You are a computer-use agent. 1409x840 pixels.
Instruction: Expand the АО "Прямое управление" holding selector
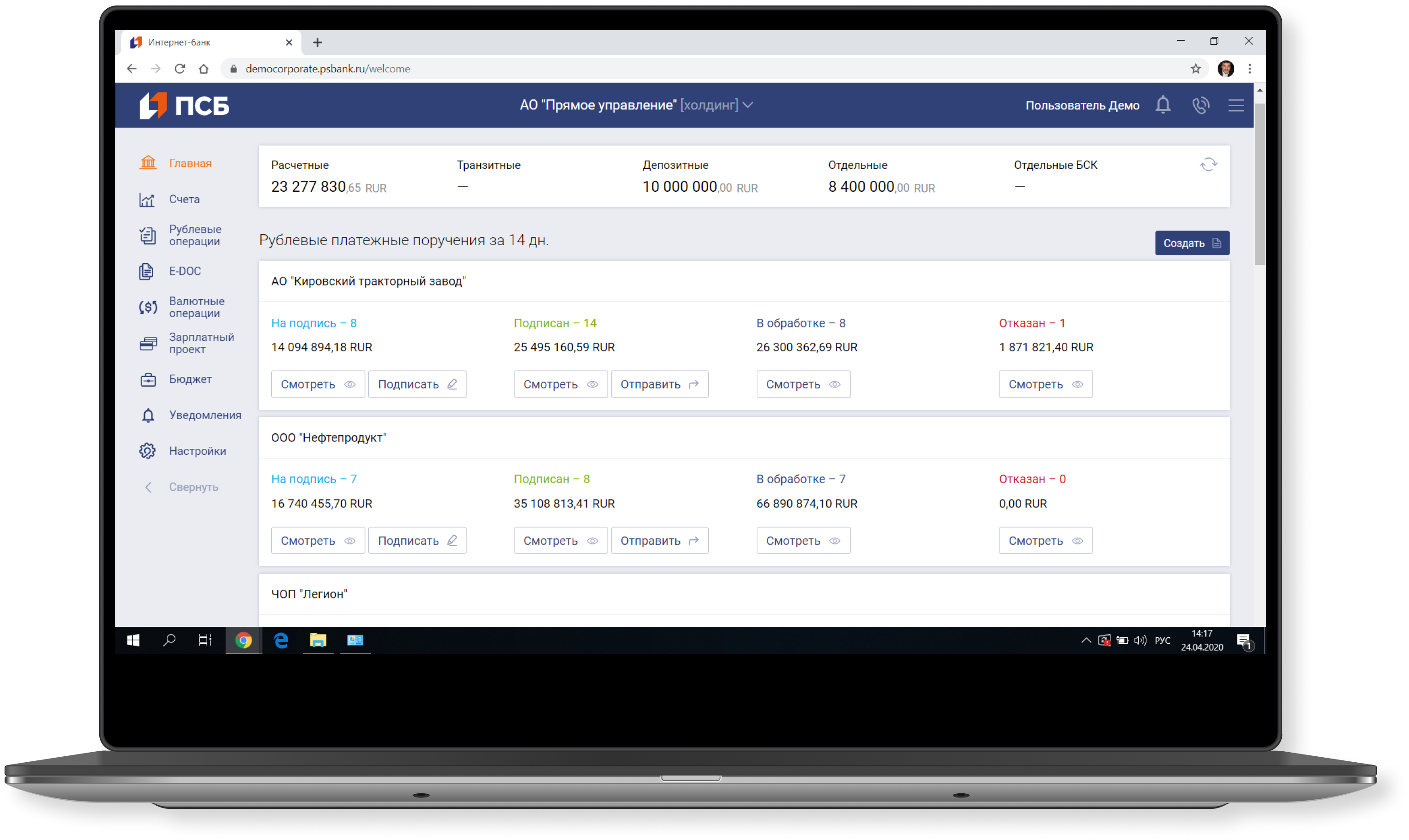(637, 105)
